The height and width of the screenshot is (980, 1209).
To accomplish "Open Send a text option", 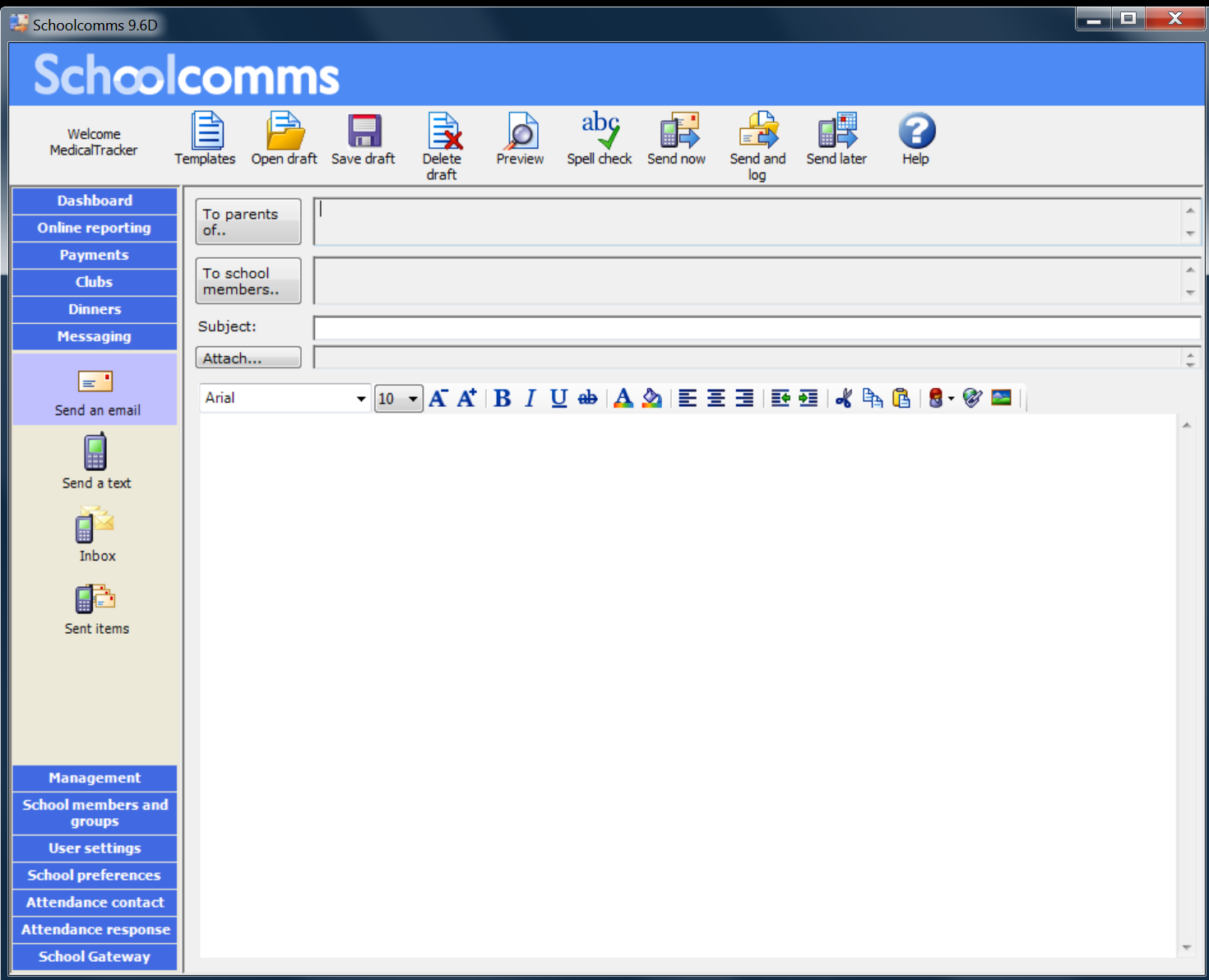I will tap(96, 462).
